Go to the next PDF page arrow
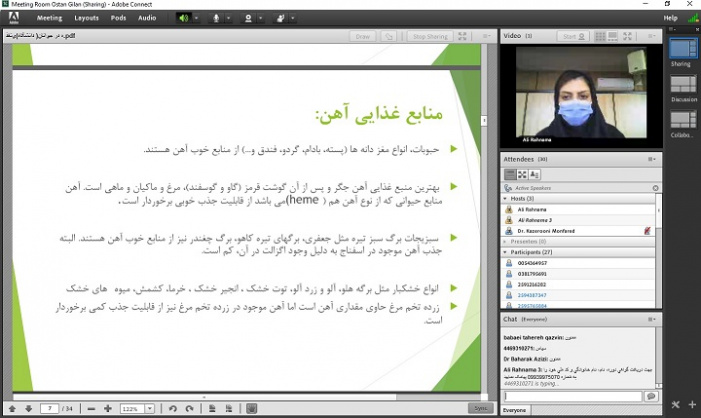701x418 pixels. tap(28, 408)
